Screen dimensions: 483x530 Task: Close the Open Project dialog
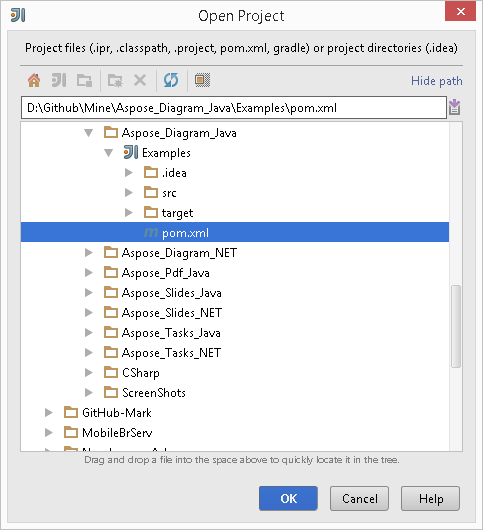coord(460,12)
